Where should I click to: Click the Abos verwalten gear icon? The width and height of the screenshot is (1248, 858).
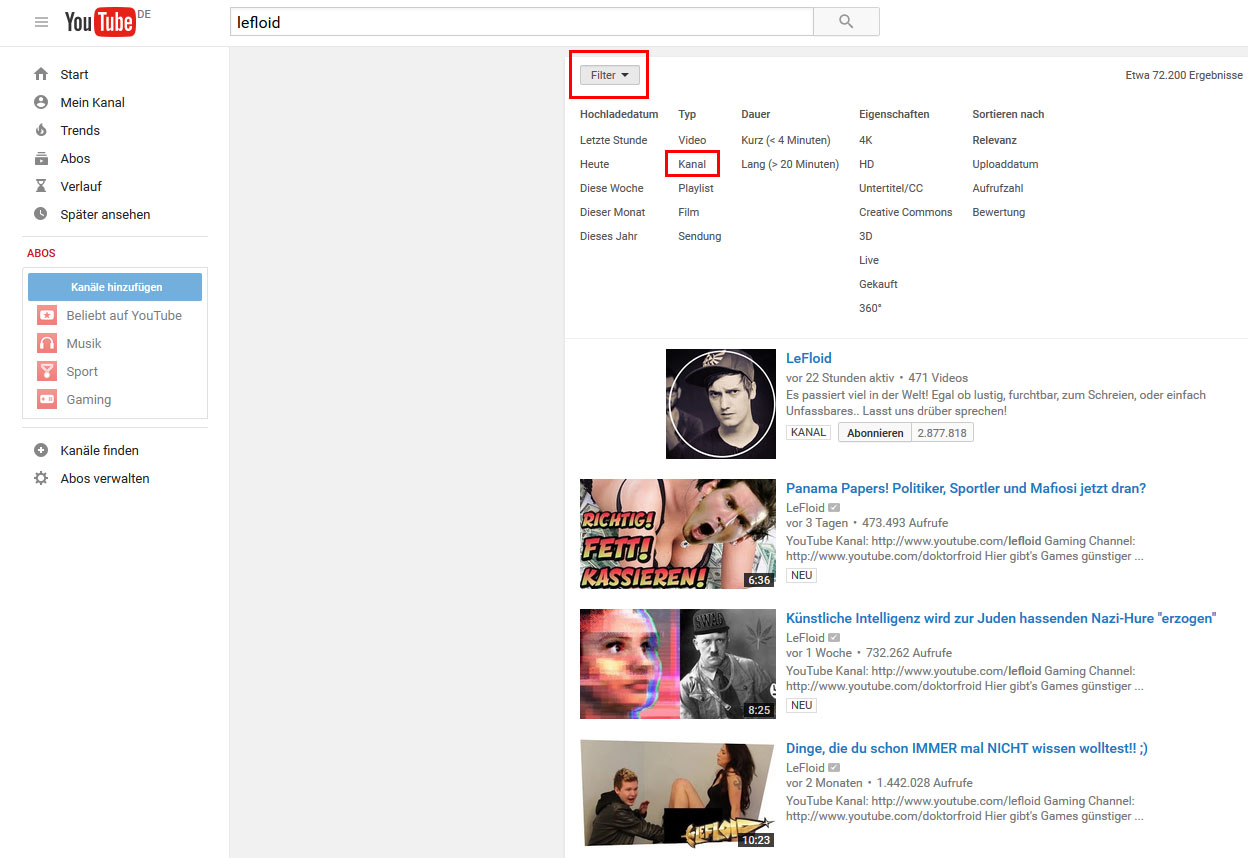pos(41,478)
